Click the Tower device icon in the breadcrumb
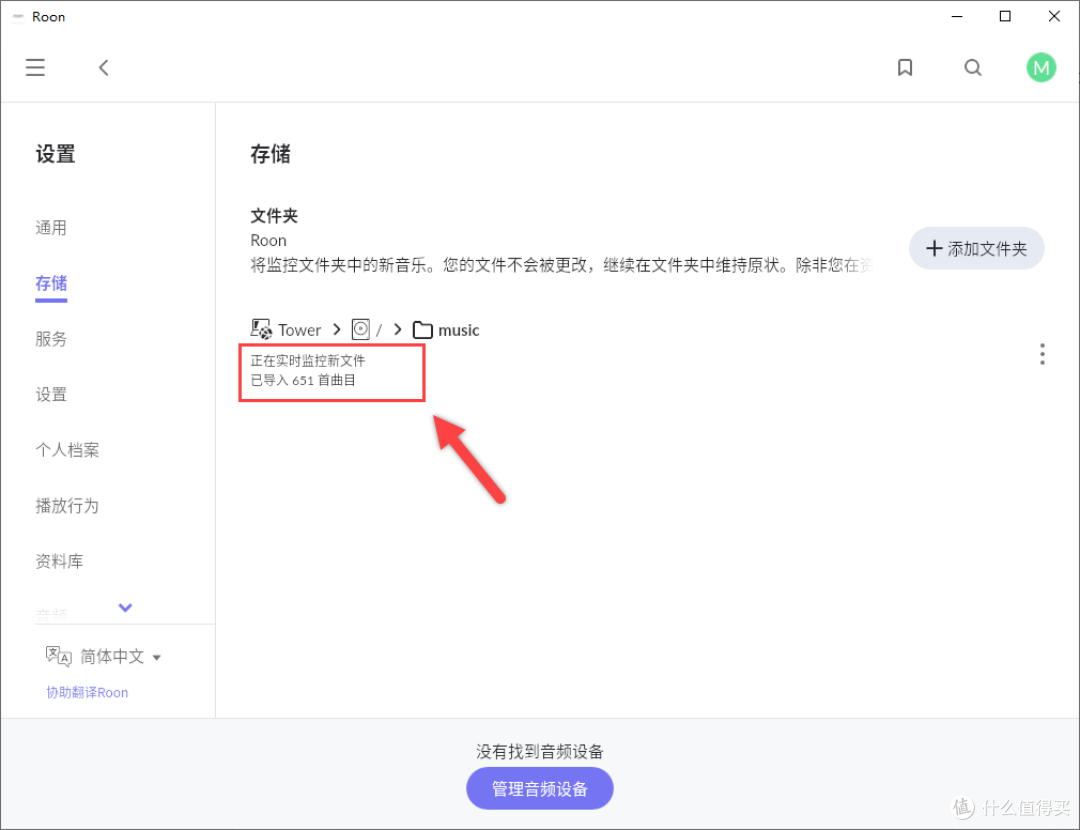The width and height of the screenshot is (1080, 830). 261,328
